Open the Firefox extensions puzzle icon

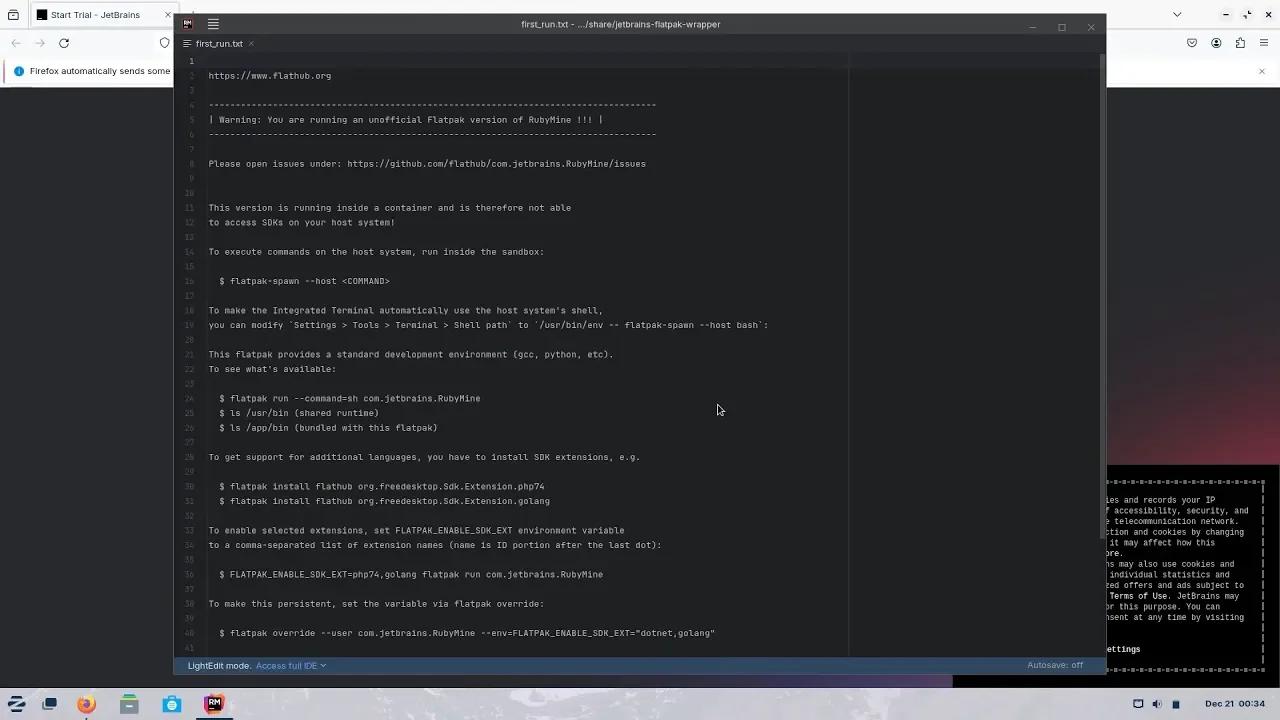pos(1240,43)
